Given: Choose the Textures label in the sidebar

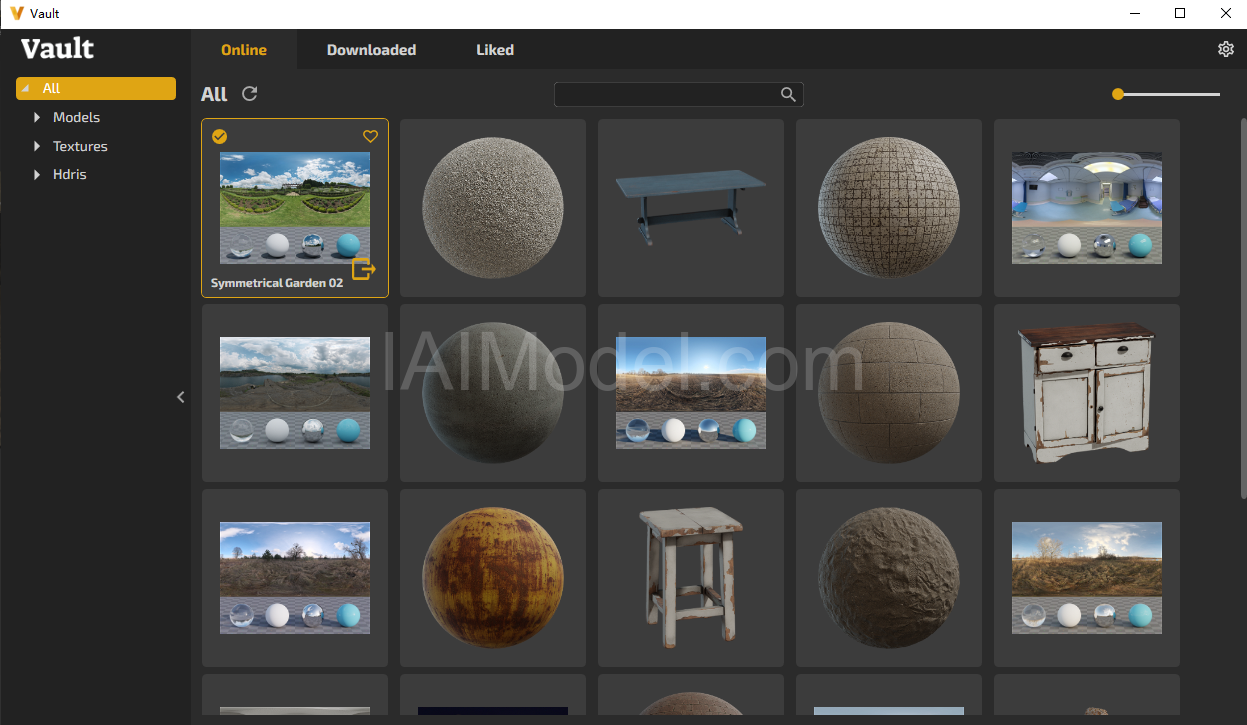Looking at the screenshot, I should pos(80,147).
